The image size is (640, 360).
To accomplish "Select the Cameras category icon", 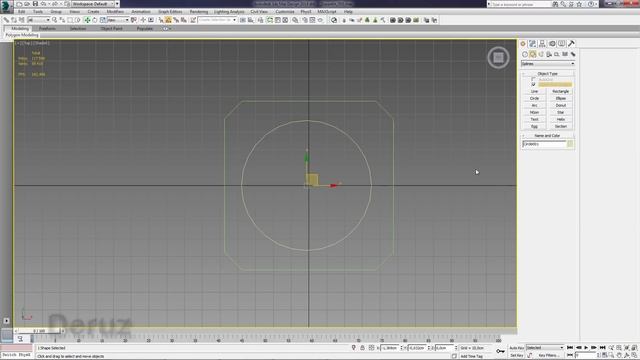I will 549,54.
